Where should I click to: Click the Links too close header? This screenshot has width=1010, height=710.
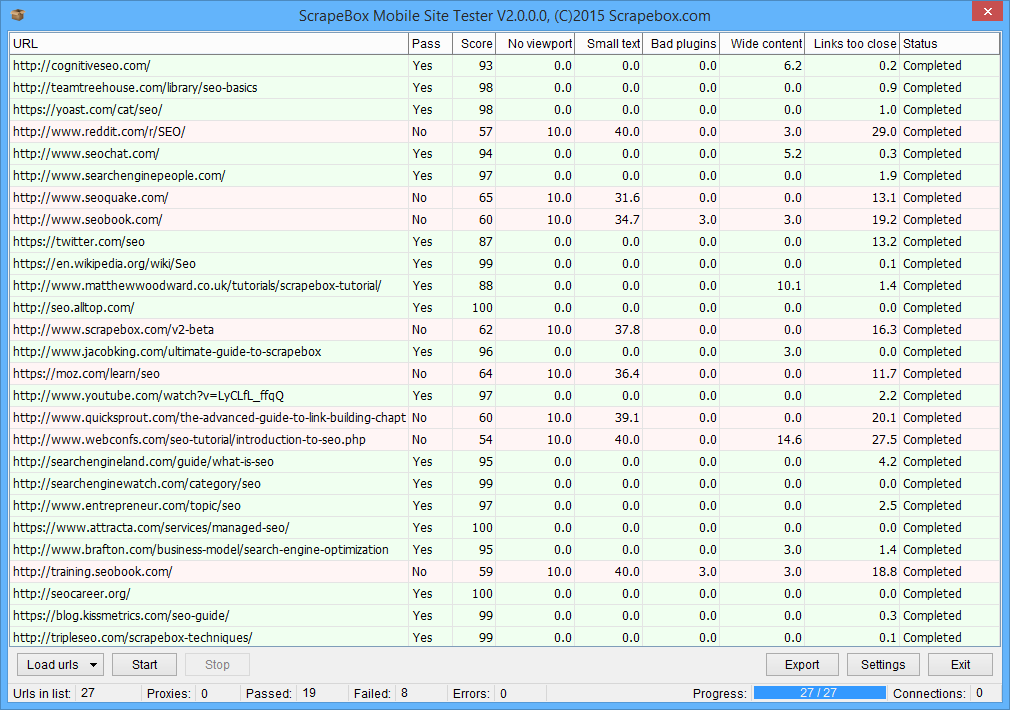pyautogui.click(x=853, y=44)
